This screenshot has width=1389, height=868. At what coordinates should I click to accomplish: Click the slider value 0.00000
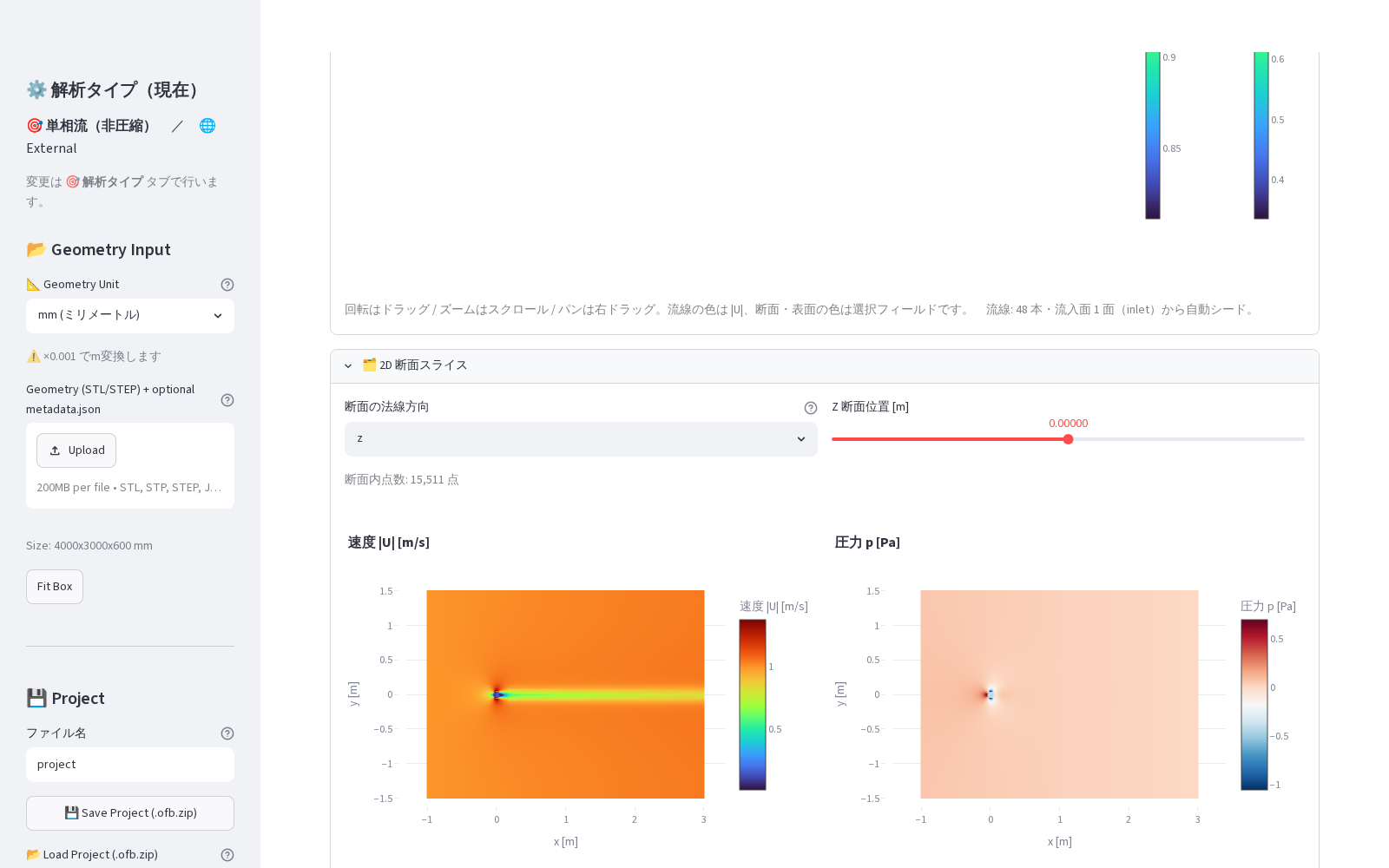[1068, 424]
